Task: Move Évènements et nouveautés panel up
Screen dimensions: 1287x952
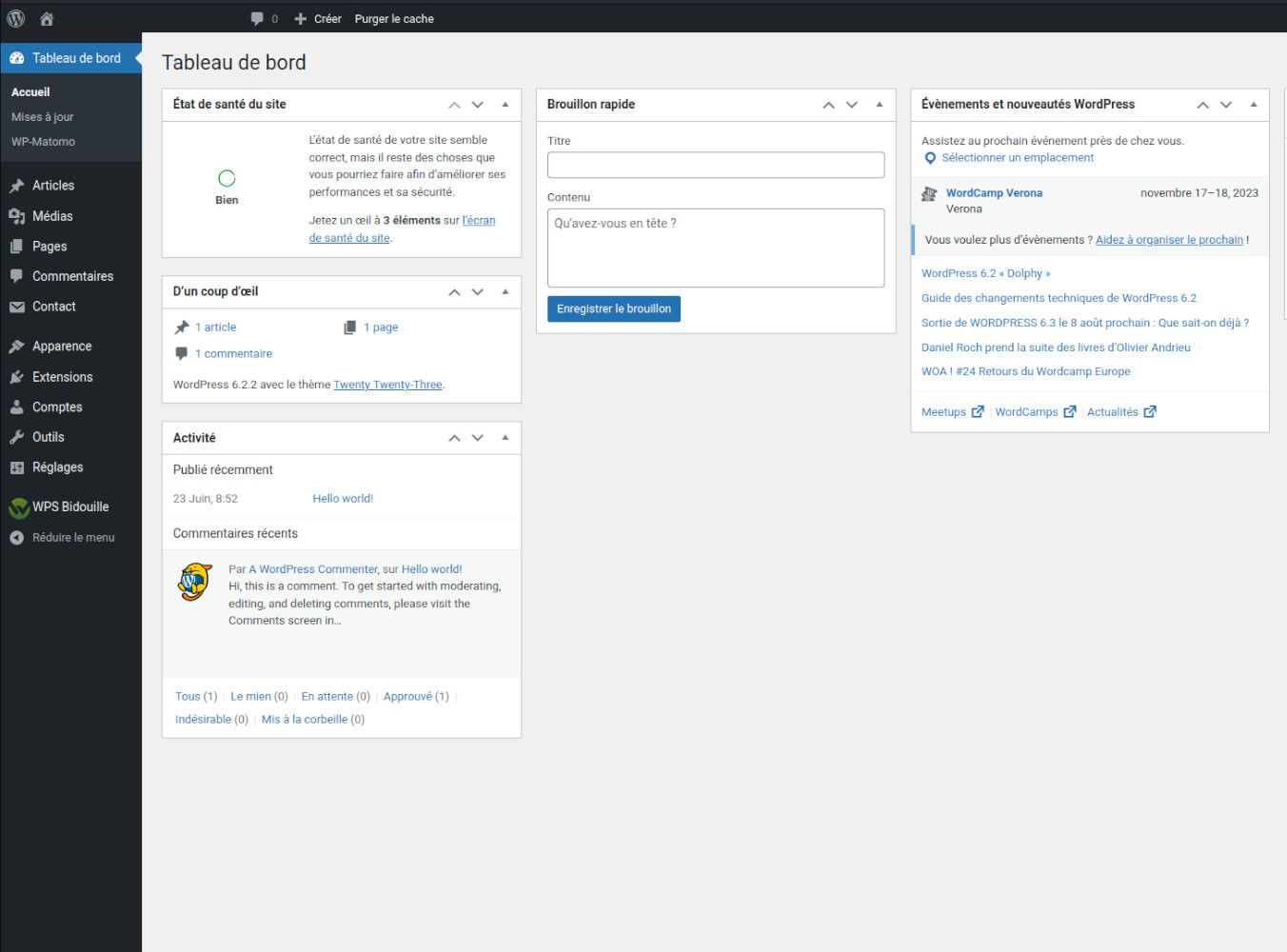Action: pos(1202,105)
